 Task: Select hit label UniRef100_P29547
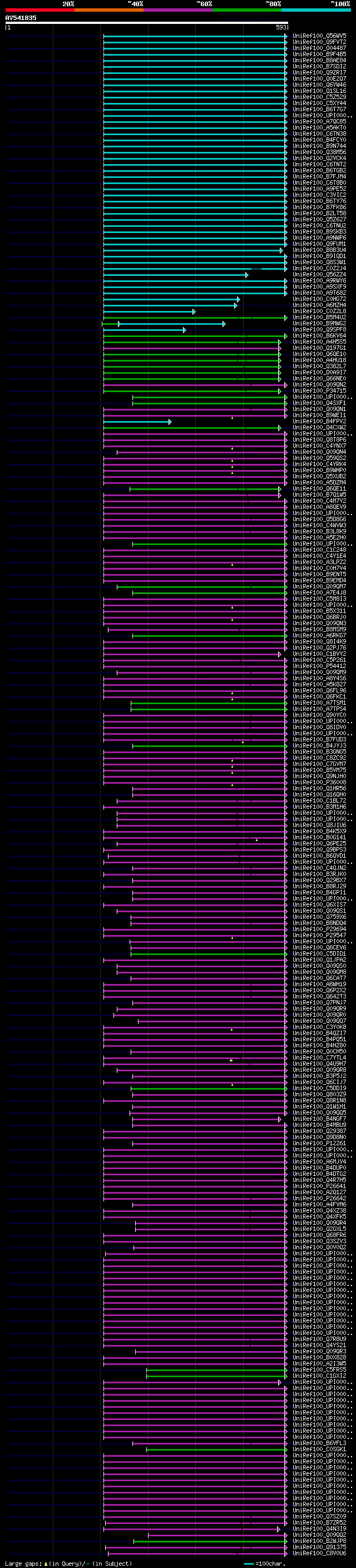tap(319, 935)
